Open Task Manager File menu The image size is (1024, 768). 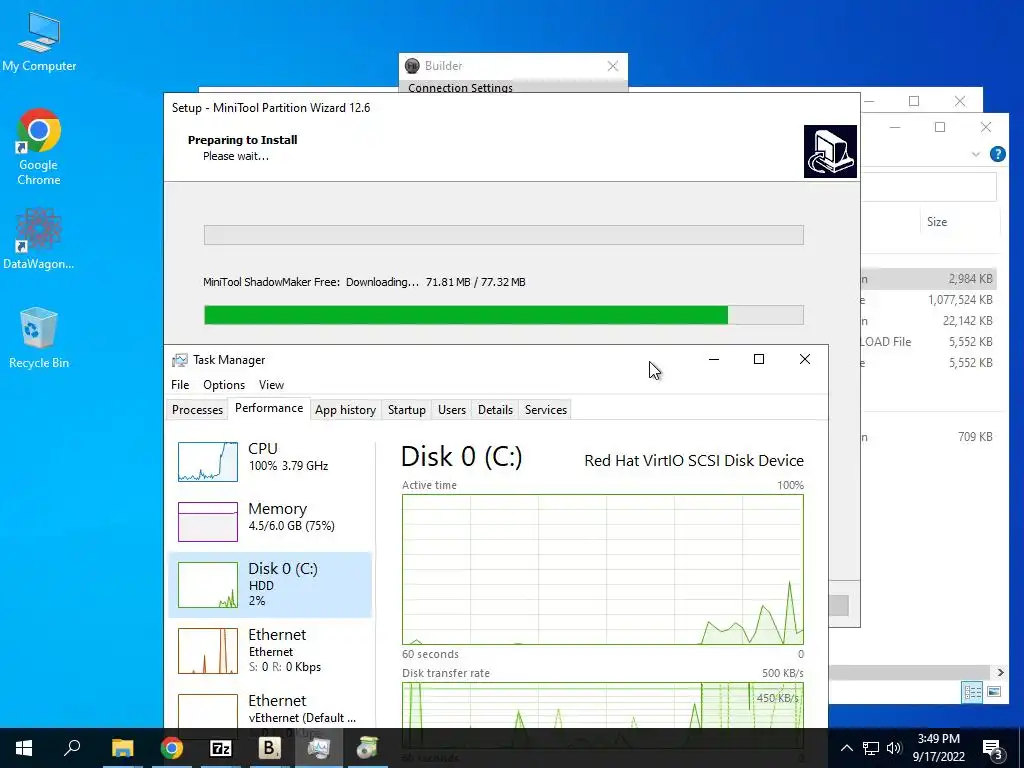tap(180, 385)
